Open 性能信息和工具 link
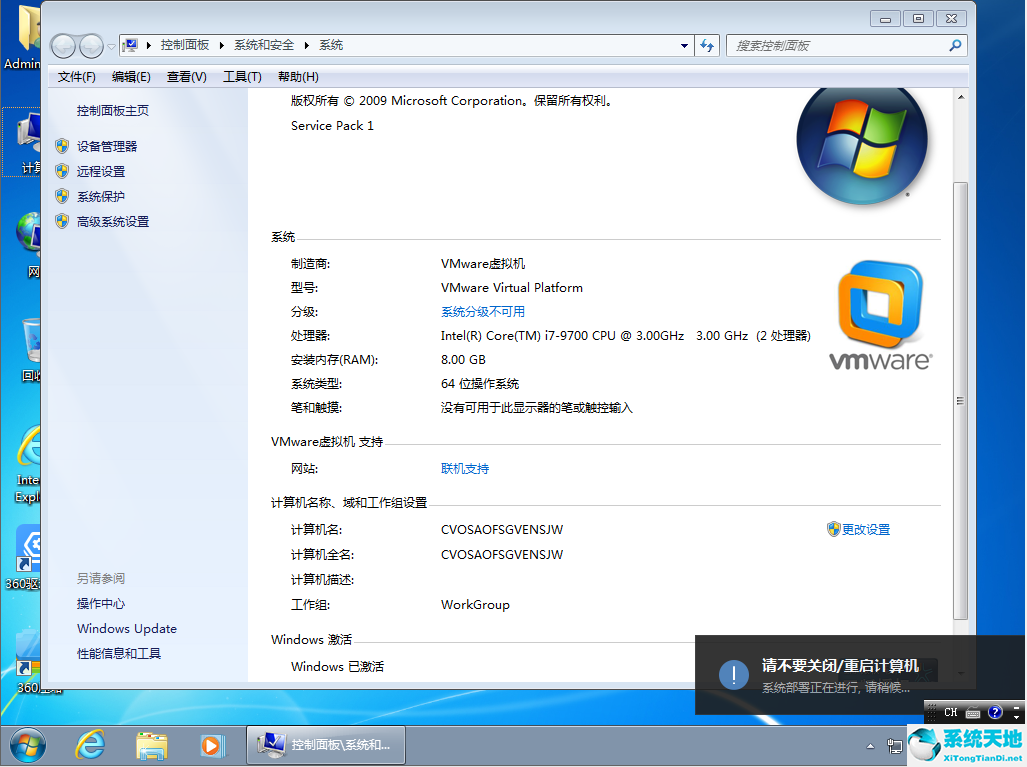This screenshot has height=767, width=1027. point(119,654)
